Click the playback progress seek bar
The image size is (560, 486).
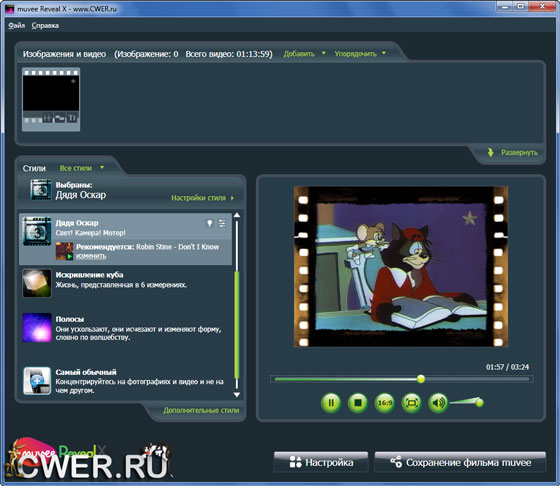pyautogui.click(x=402, y=379)
